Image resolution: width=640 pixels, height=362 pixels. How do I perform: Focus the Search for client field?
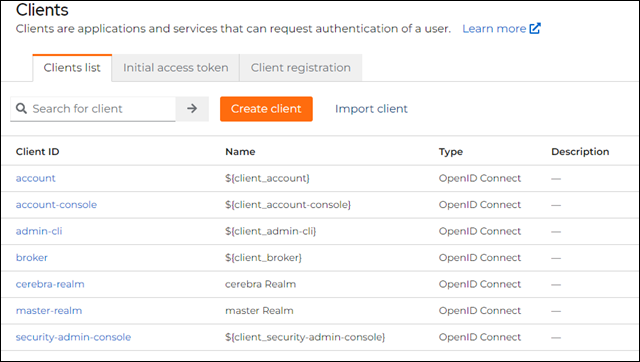click(93, 109)
